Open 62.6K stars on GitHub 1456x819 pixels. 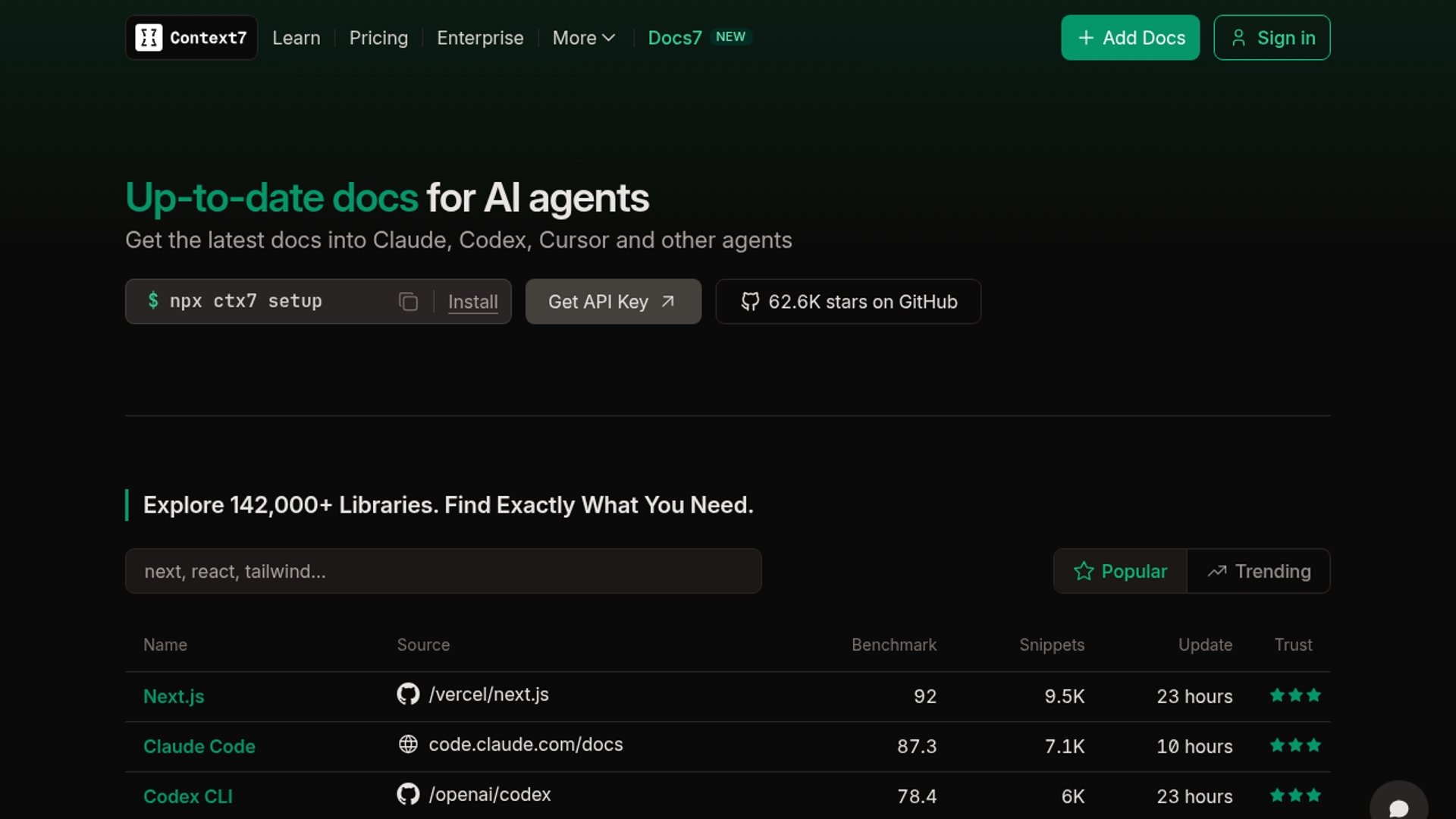(848, 302)
